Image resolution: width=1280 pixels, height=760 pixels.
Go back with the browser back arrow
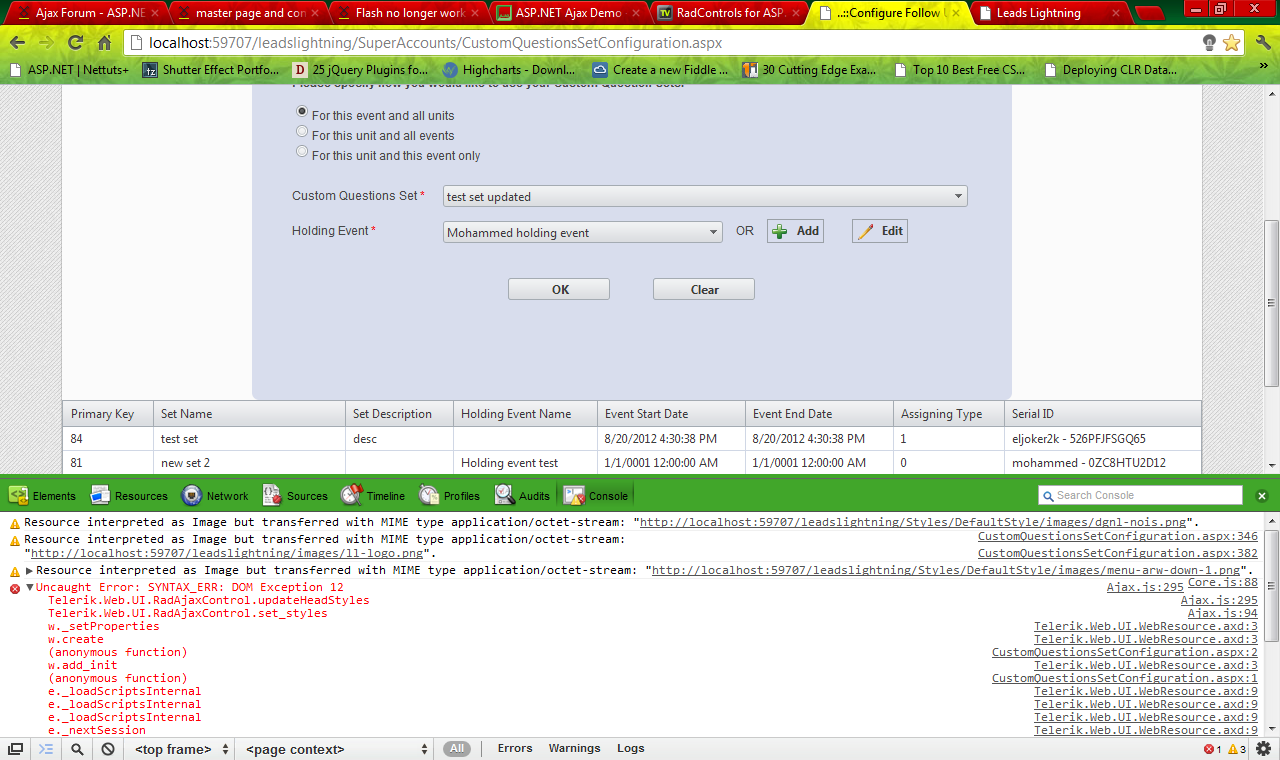[x=18, y=43]
